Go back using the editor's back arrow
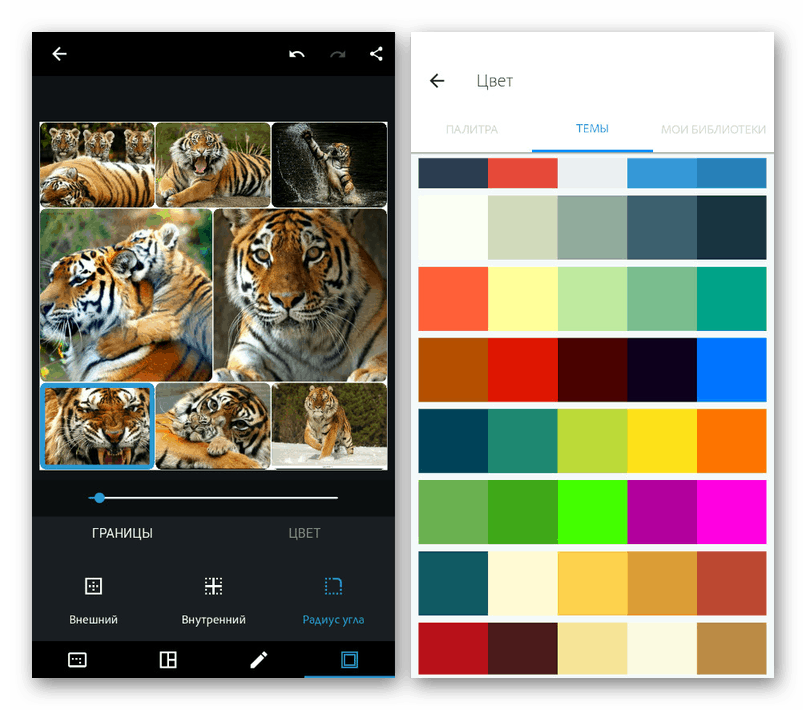The height and width of the screenshot is (710, 806). pyautogui.click(x=60, y=53)
